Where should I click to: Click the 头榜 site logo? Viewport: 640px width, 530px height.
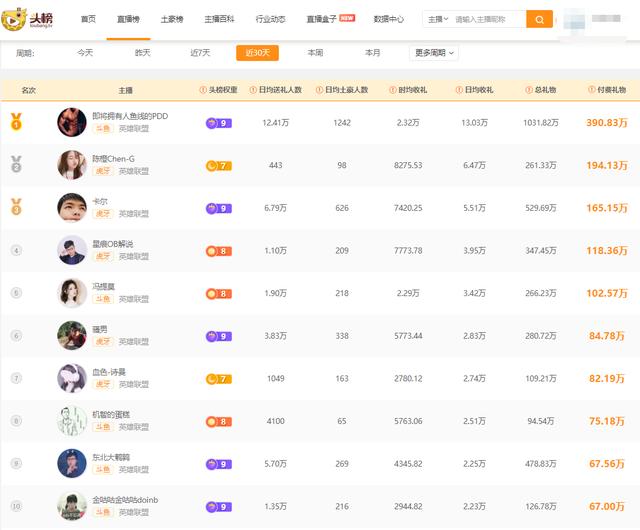[28, 19]
